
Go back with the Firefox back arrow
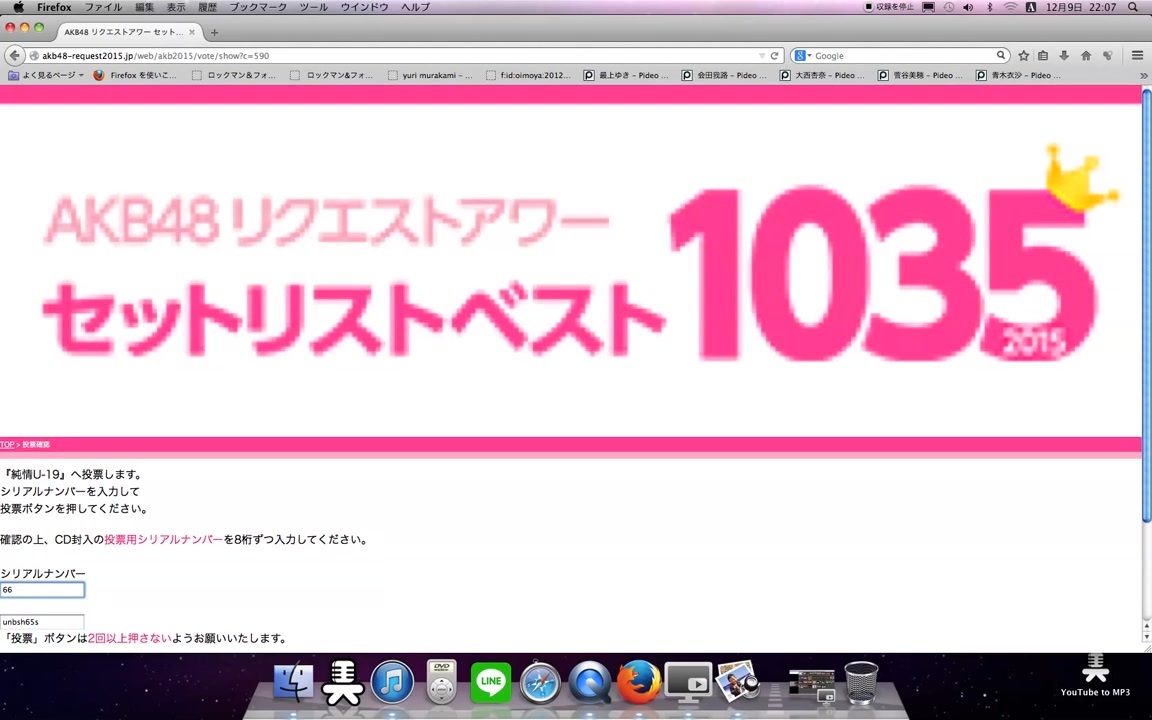(15, 56)
